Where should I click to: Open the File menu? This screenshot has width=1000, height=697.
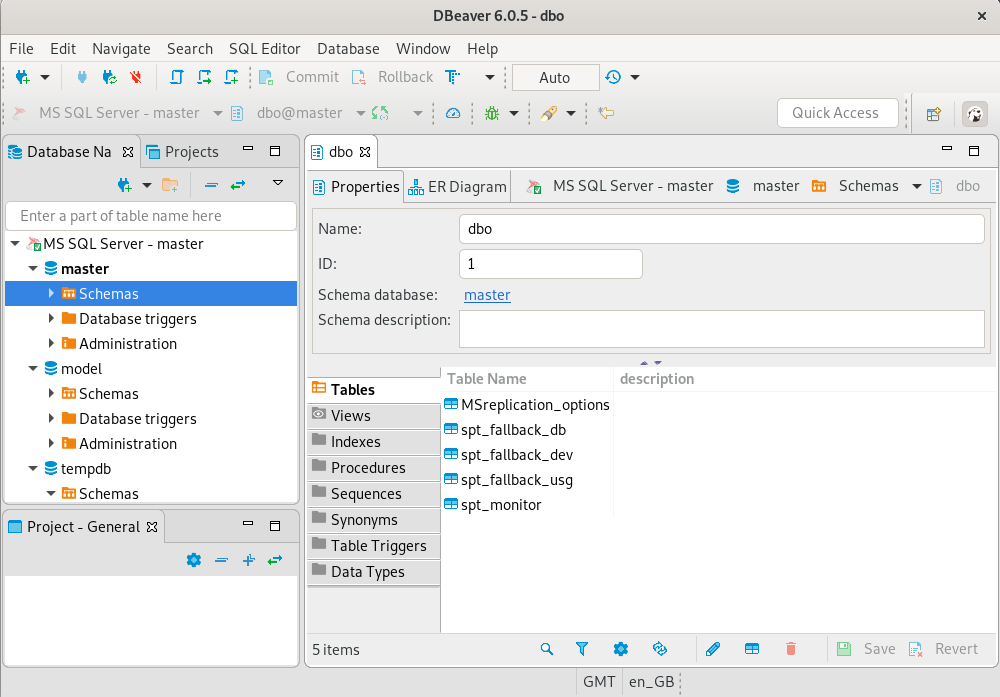(21, 48)
